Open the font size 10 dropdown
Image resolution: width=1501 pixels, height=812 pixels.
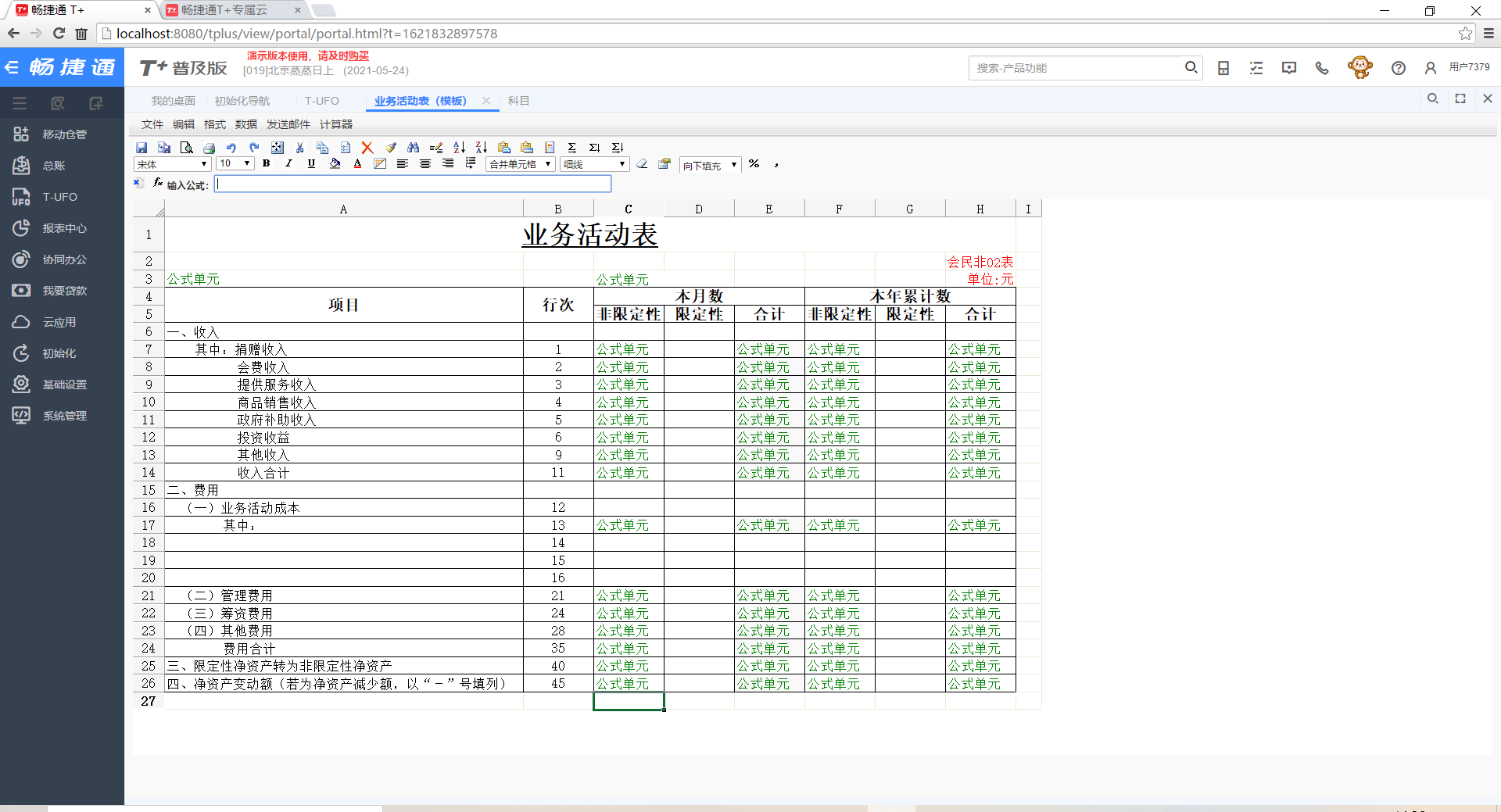(235, 164)
